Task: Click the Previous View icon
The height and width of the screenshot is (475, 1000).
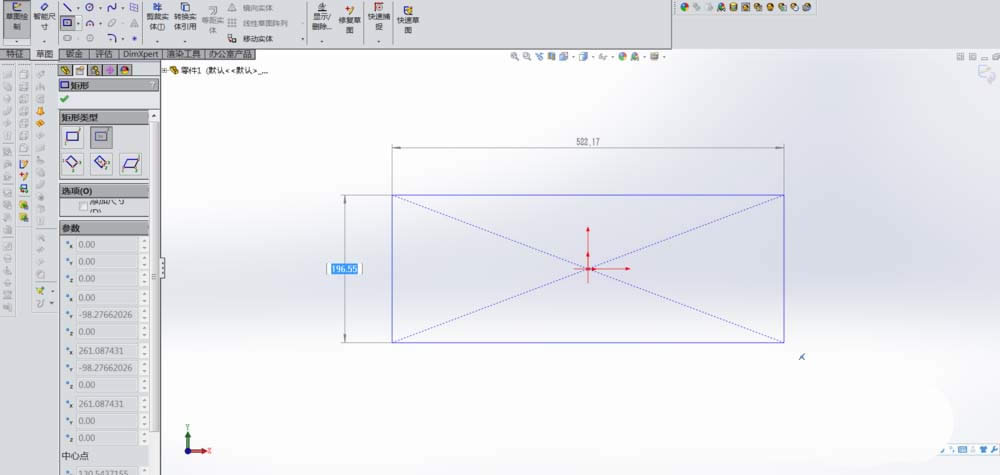Action: point(540,57)
